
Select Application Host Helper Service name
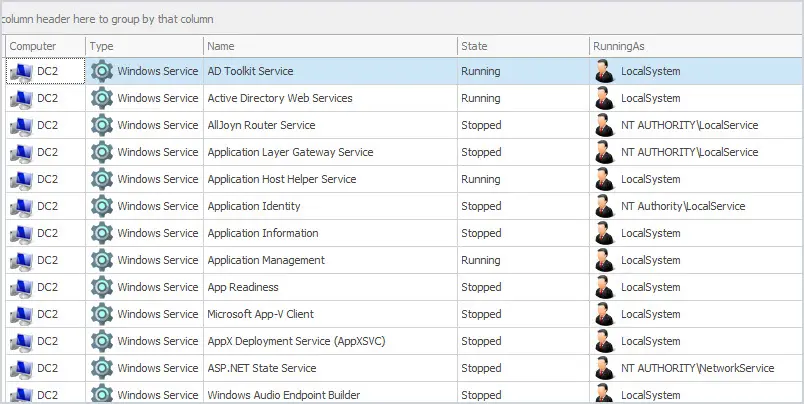[x=282, y=179]
